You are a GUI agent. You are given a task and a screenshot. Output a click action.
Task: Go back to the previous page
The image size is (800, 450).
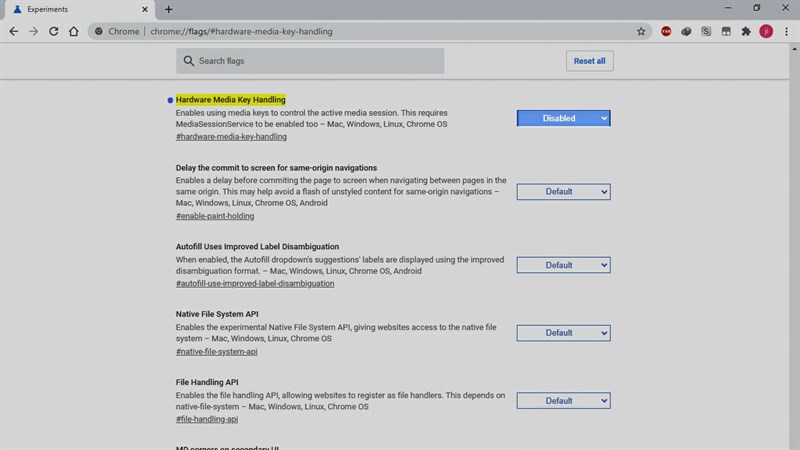pyautogui.click(x=14, y=32)
